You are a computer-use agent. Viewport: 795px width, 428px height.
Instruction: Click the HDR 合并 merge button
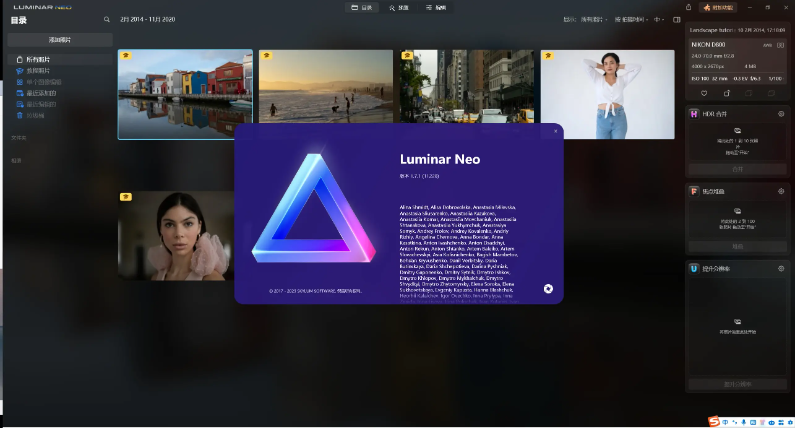click(x=738, y=169)
